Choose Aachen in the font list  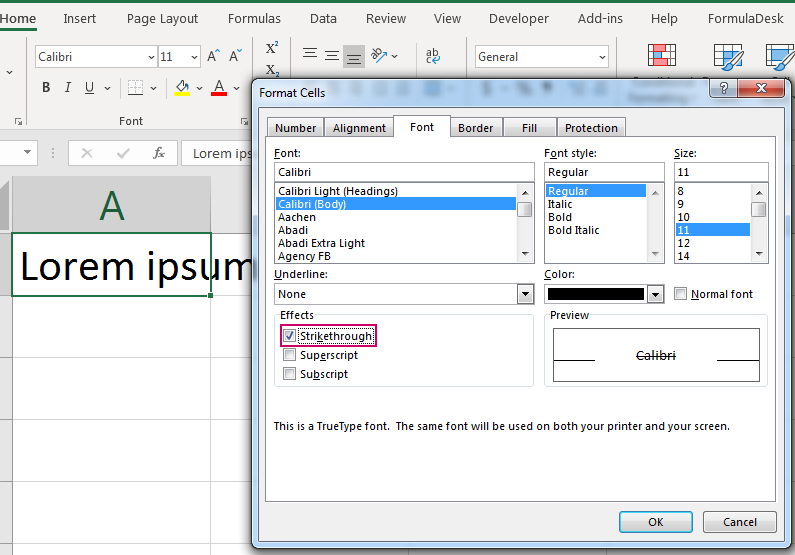click(x=297, y=217)
